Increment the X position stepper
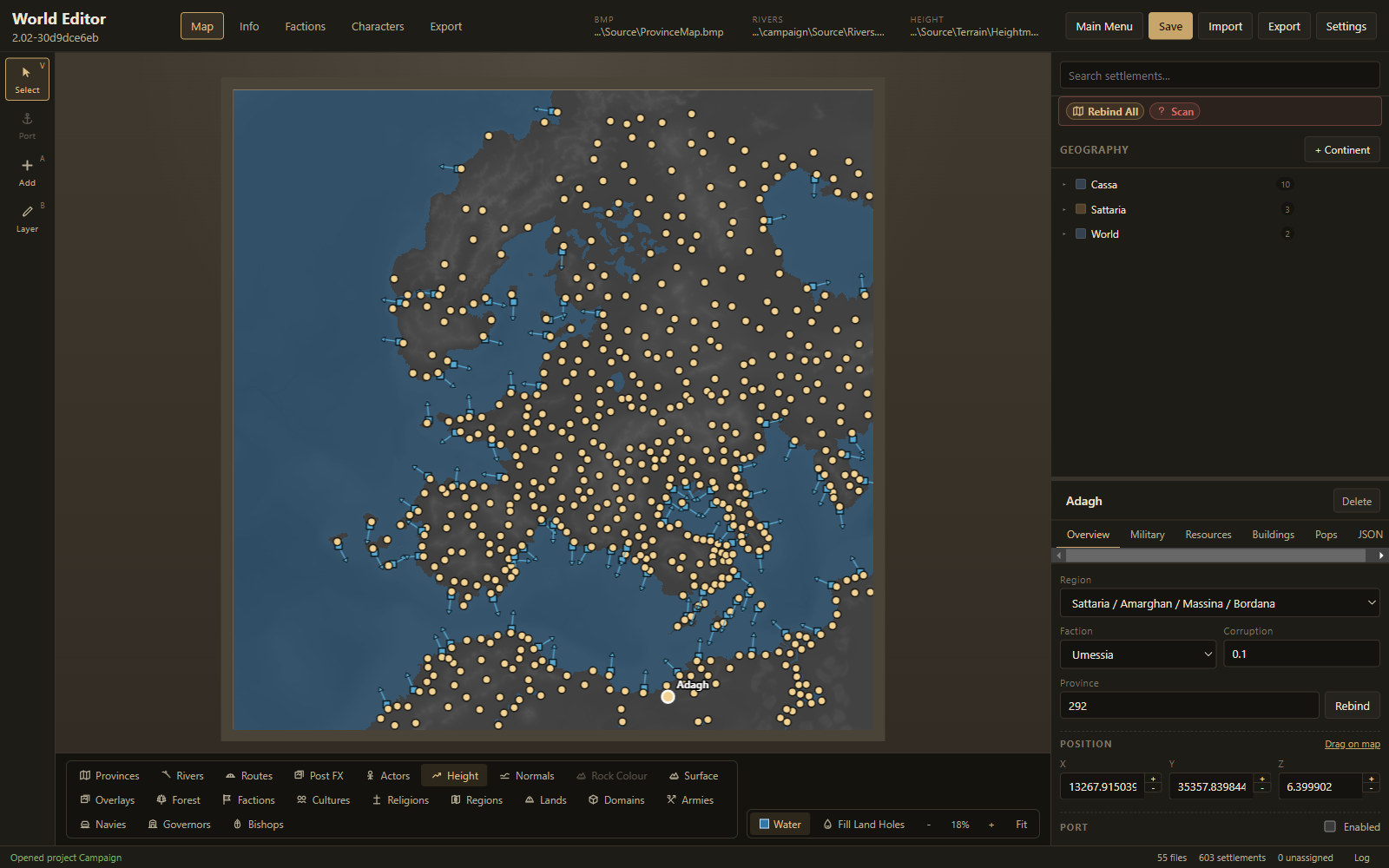Screen dimensions: 1389x868 [1153, 779]
